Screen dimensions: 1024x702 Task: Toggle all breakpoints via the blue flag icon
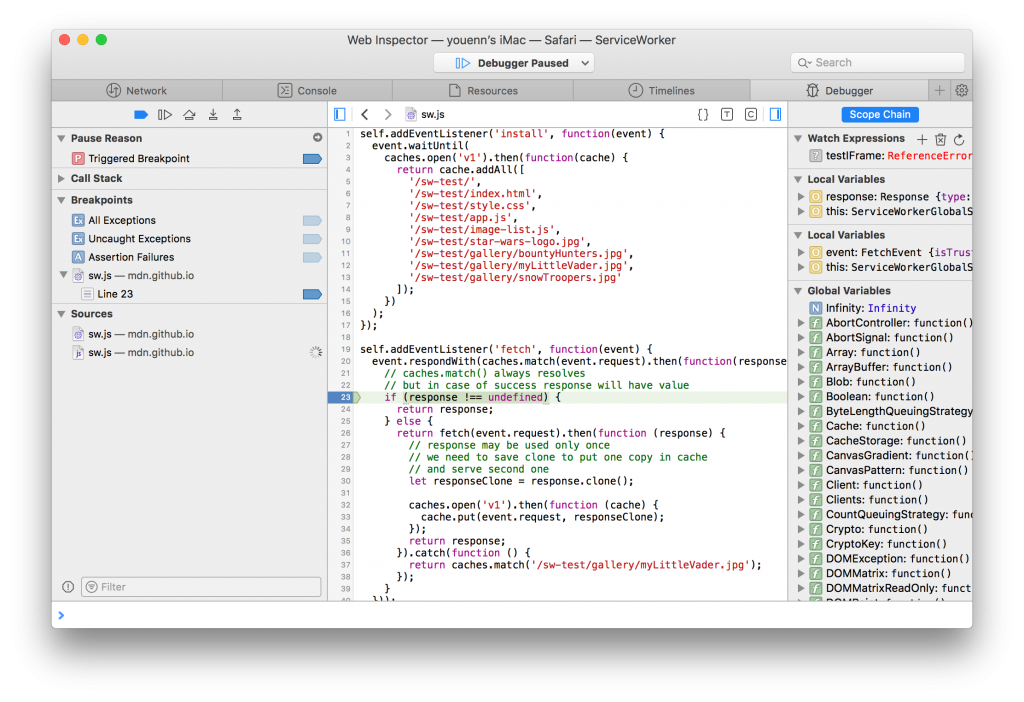pyautogui.click(x=139, y=114)
